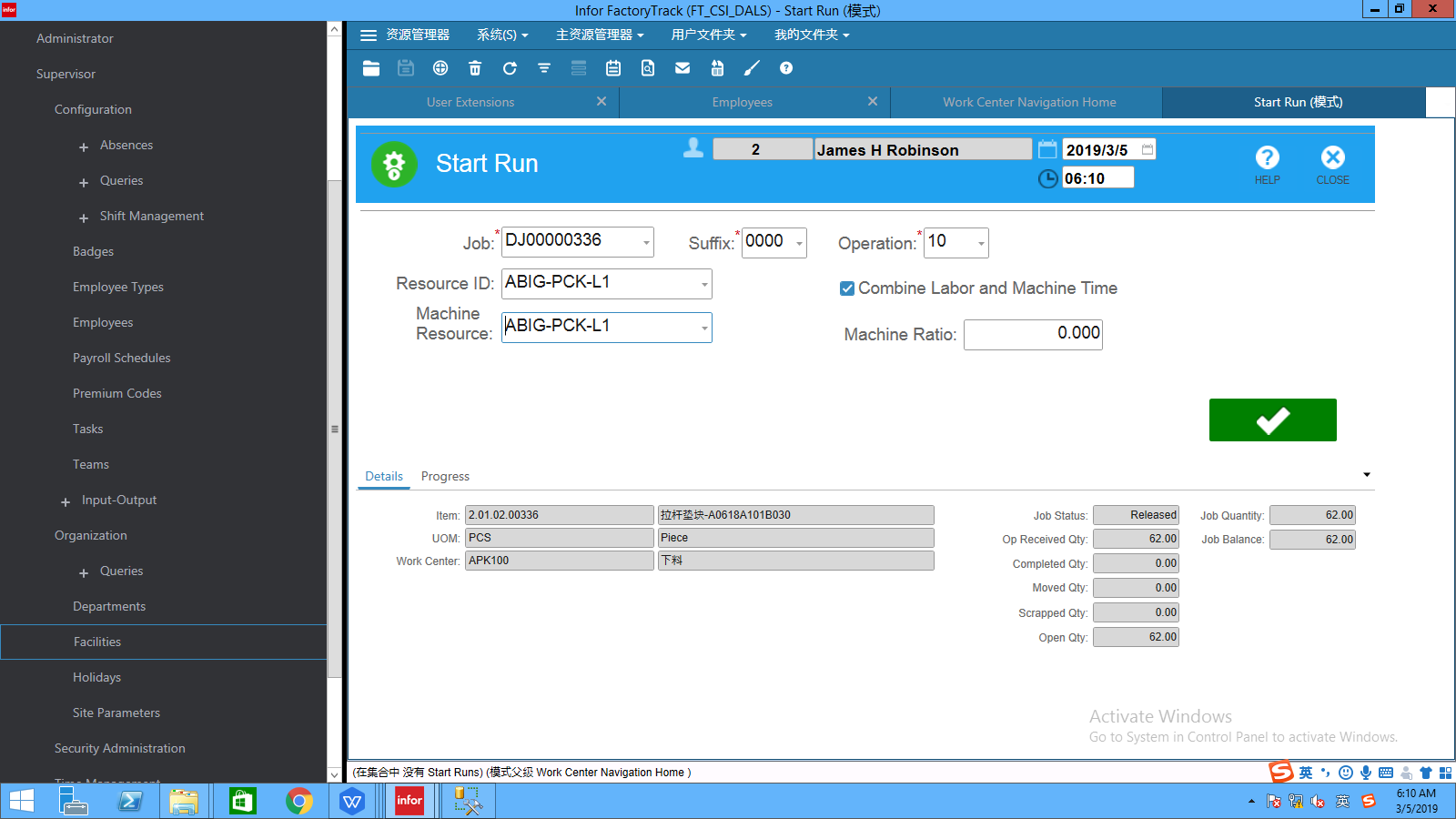Click the Machine Ratio input field
Image resolution: width=1456 pixels, height=819 pixels.
pyautogui.click(x=1033, y=334)
